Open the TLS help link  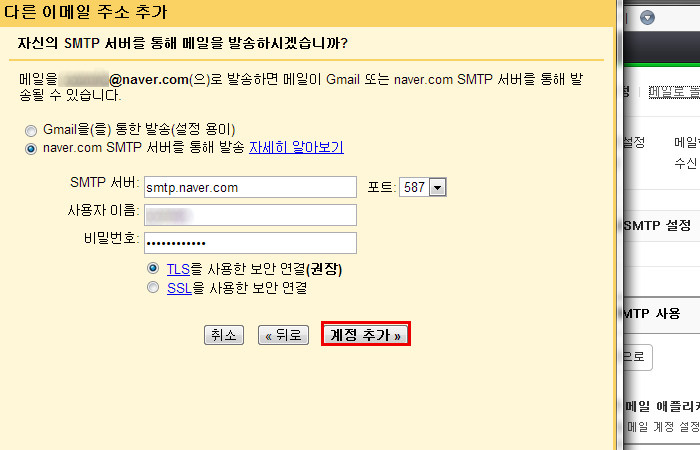pos(178,269)
